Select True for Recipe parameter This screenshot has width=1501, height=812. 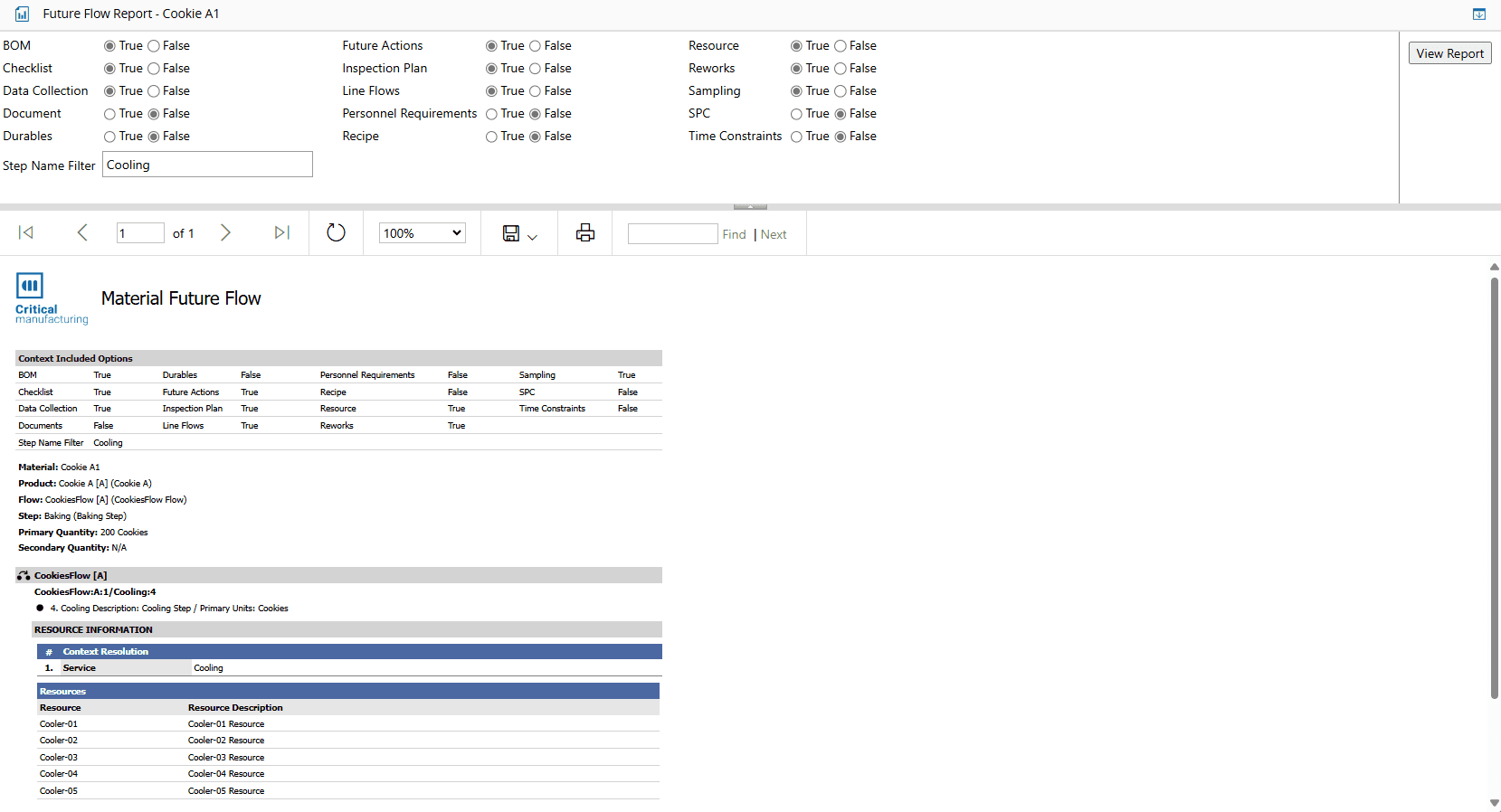(x=491, y=137)
